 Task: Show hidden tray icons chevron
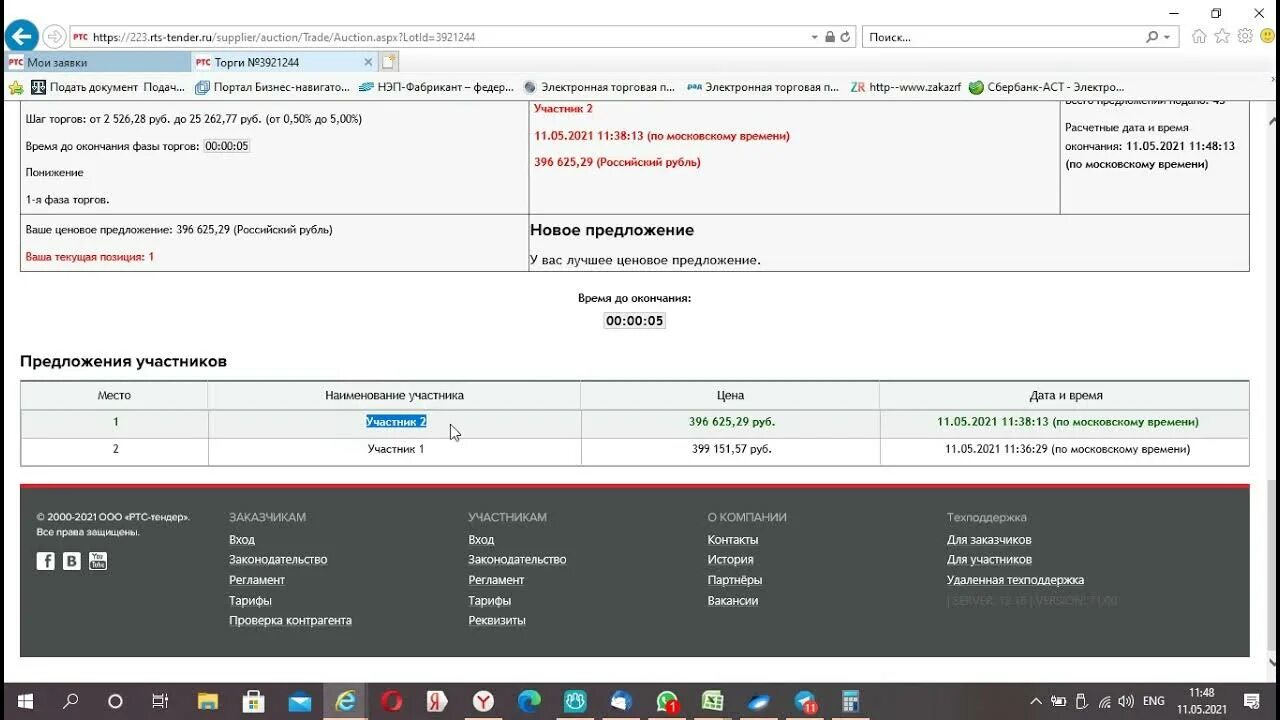point(1036,701)
